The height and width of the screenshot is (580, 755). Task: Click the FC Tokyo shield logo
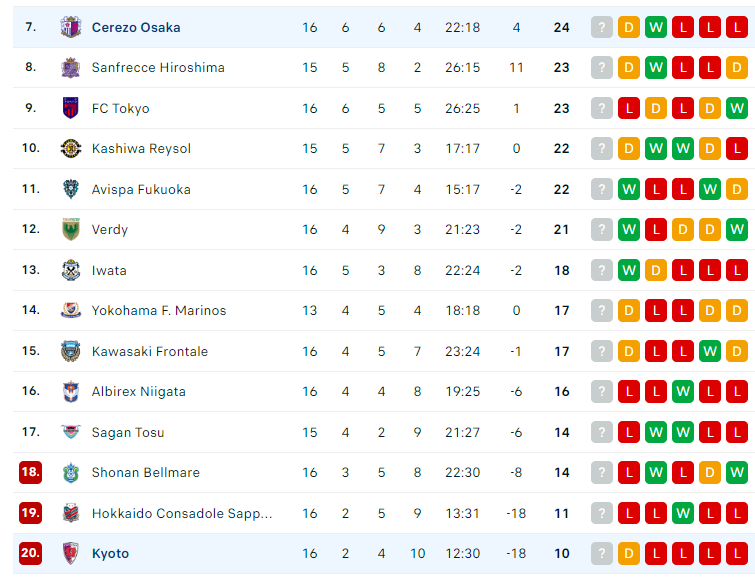click(x=71, y=108)
